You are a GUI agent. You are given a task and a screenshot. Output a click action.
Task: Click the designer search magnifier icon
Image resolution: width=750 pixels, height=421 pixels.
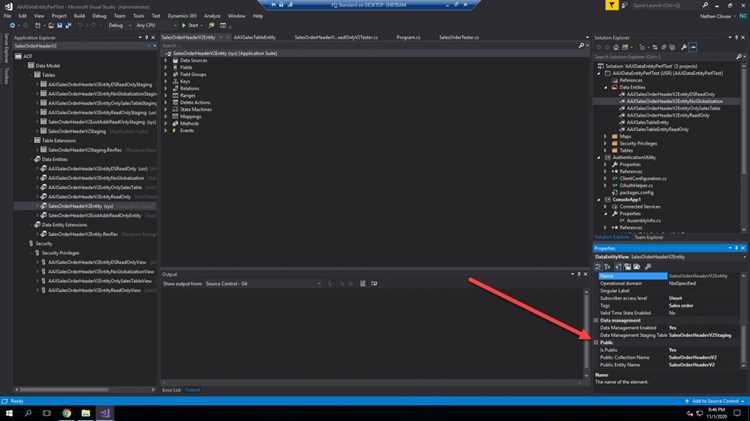pyautogui.click(x=582, y=45)
